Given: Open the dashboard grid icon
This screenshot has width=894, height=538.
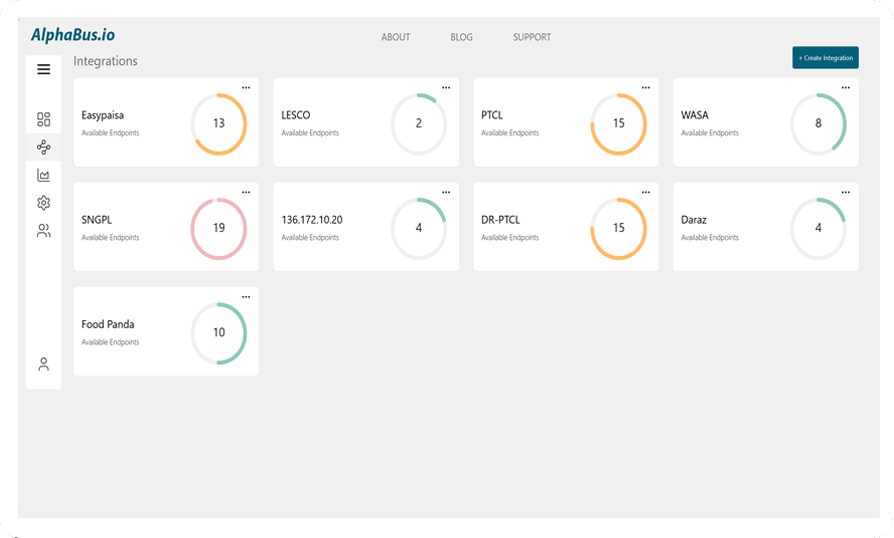Looking at the screenshot, I should pos(43,120).
